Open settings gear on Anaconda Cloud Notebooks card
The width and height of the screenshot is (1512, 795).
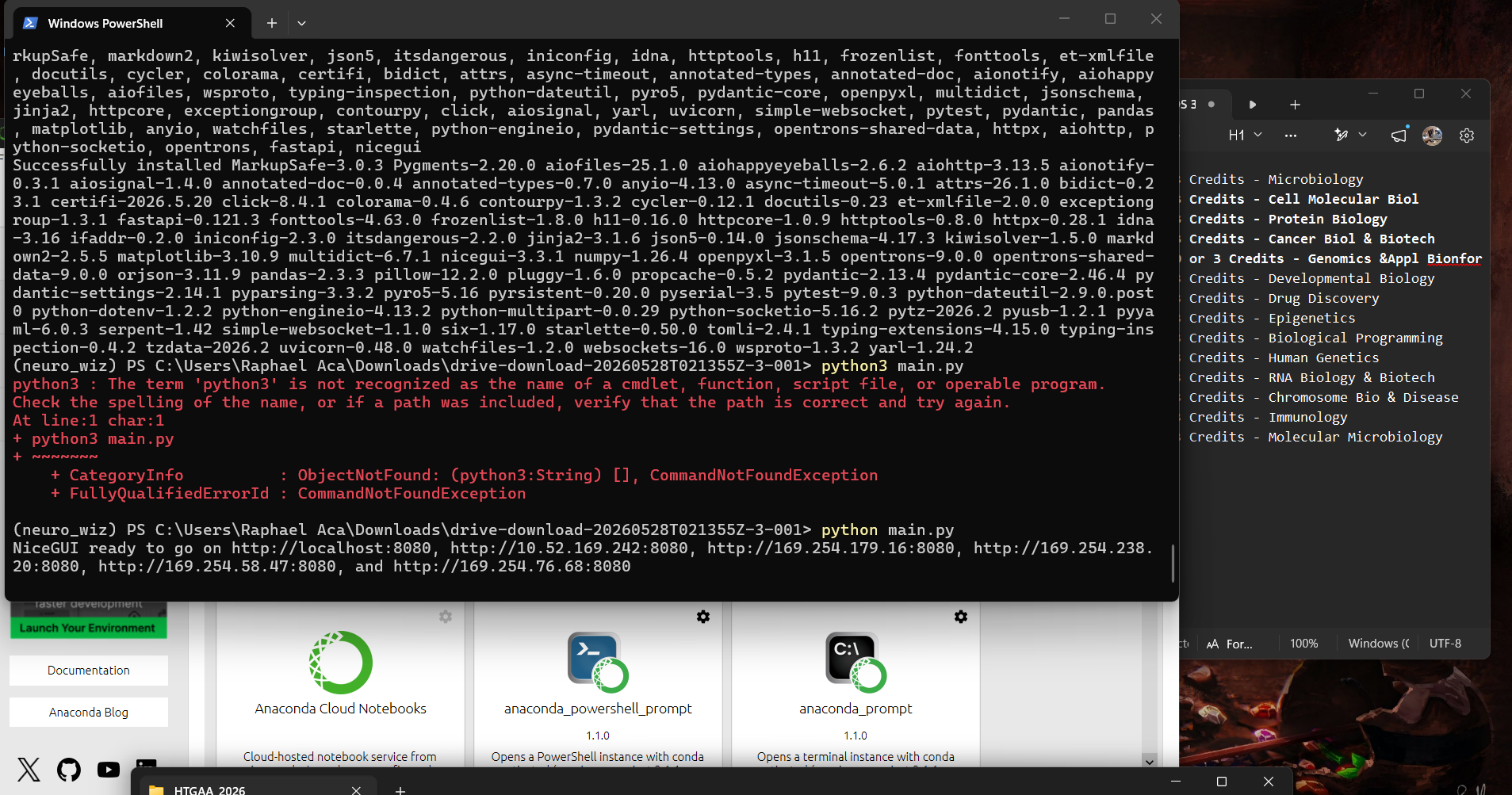[446, 617]
